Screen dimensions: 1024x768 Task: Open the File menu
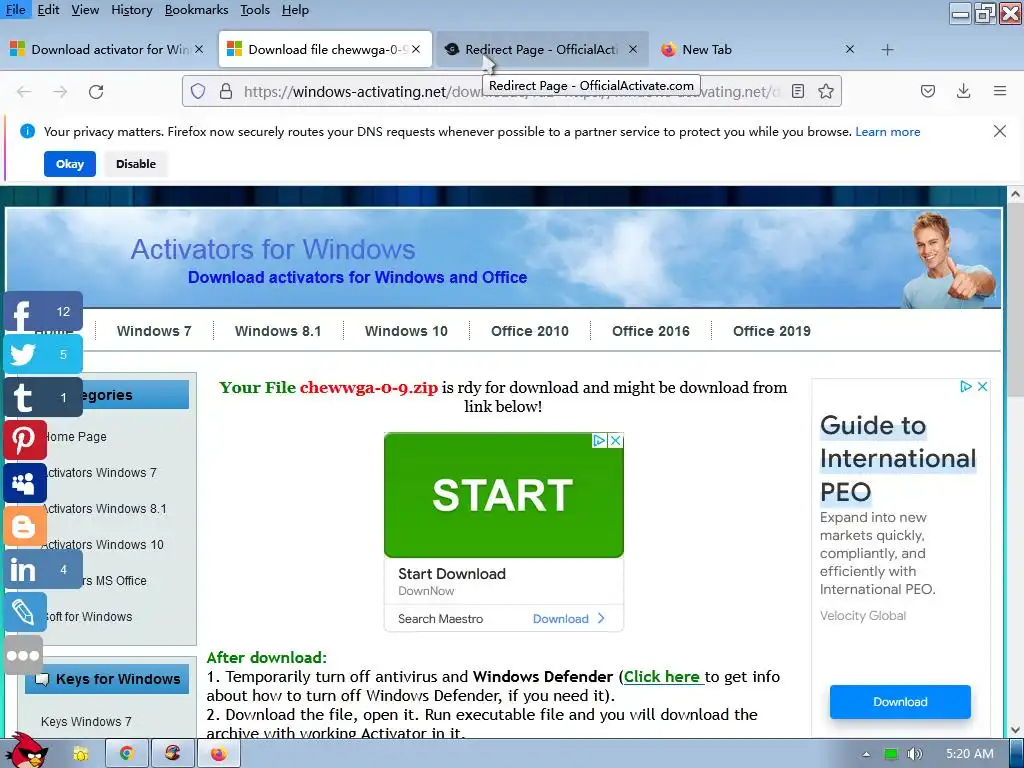click(x=15, y=10)
